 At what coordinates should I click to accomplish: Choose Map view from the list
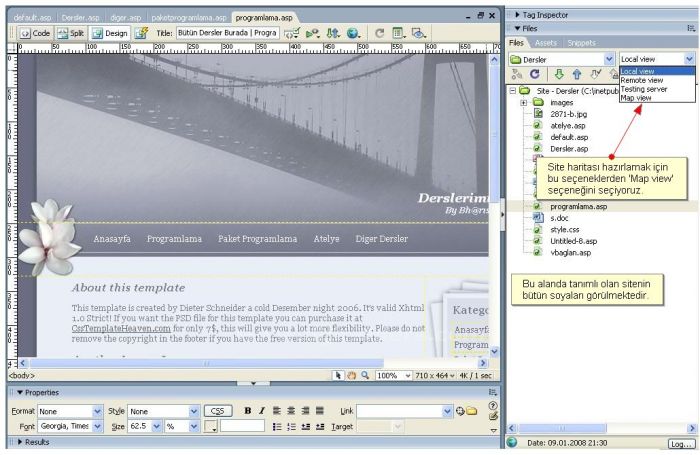[636, 98]
